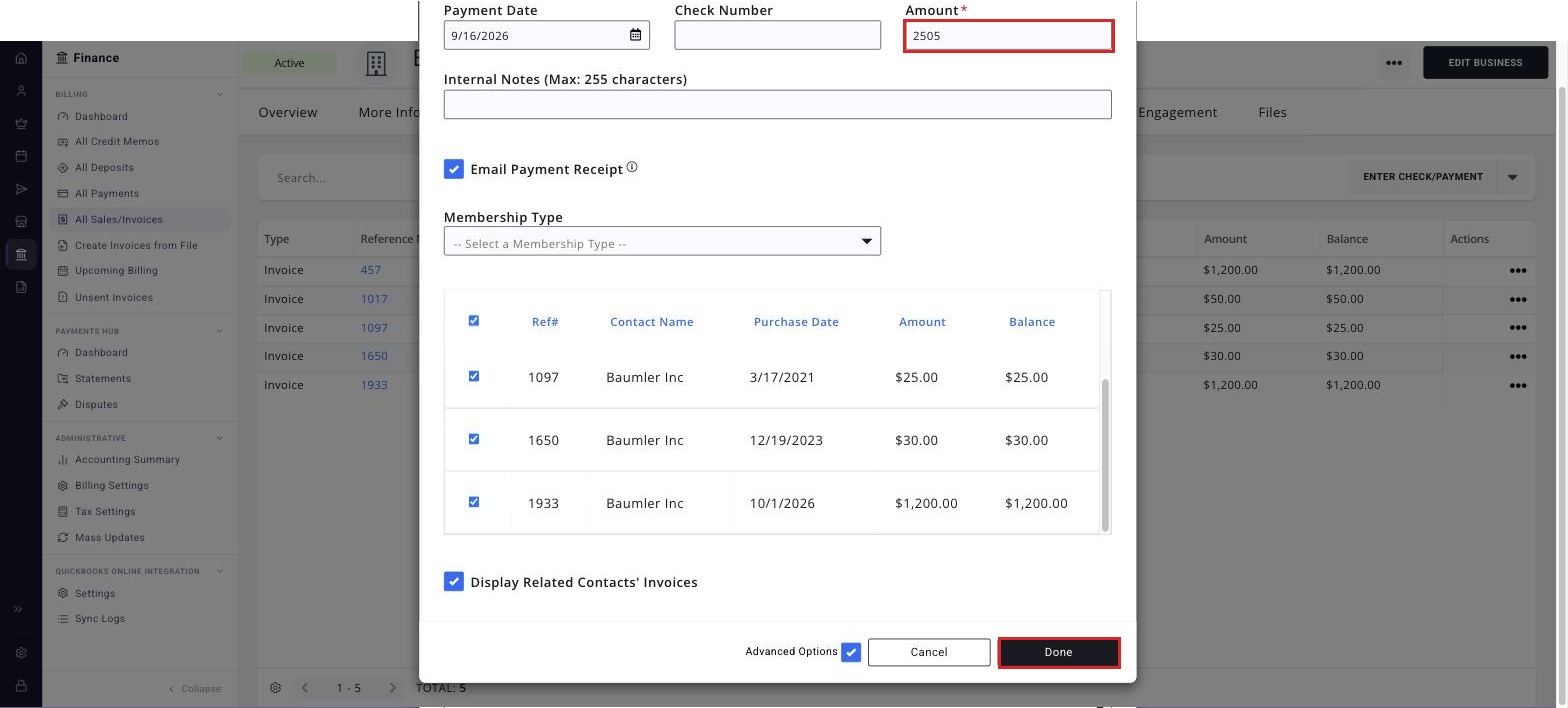The height and width of the screenshot is (708, 1568).
Task: Go to the previous page arrow
Action: pos(305,688)
